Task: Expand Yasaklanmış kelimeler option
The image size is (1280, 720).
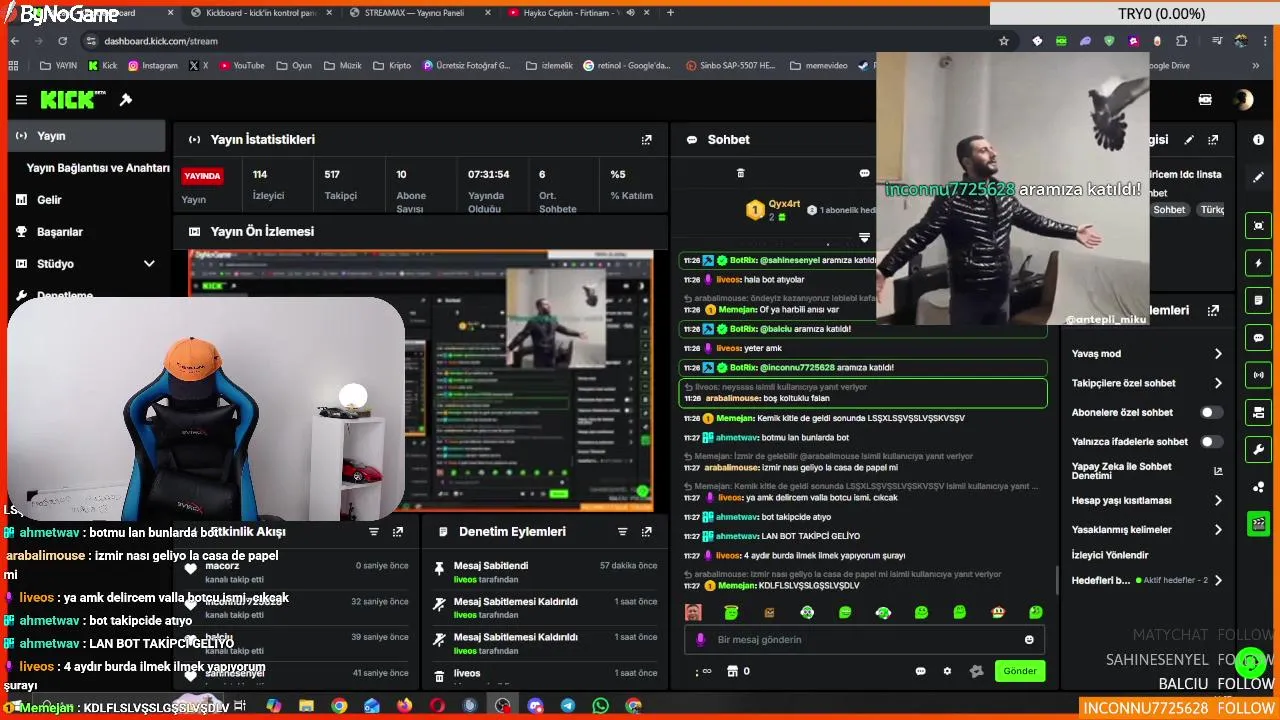Action: tap(1218, 530)
